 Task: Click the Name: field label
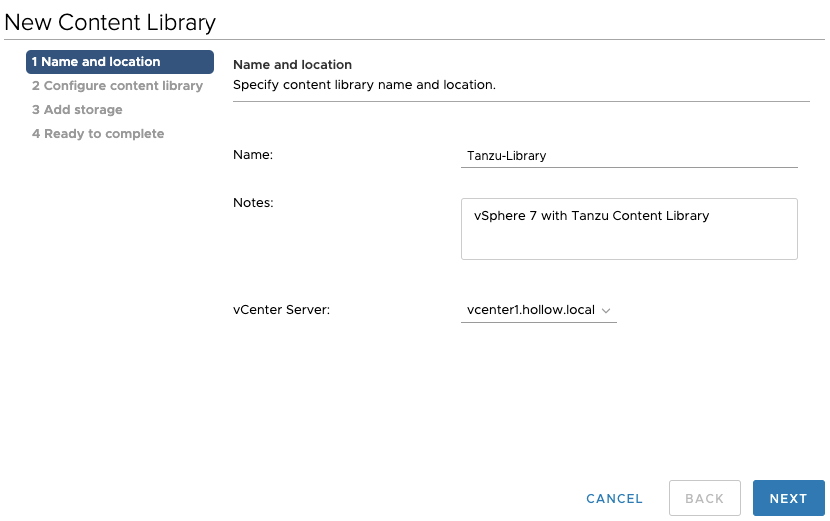[253, 155]
